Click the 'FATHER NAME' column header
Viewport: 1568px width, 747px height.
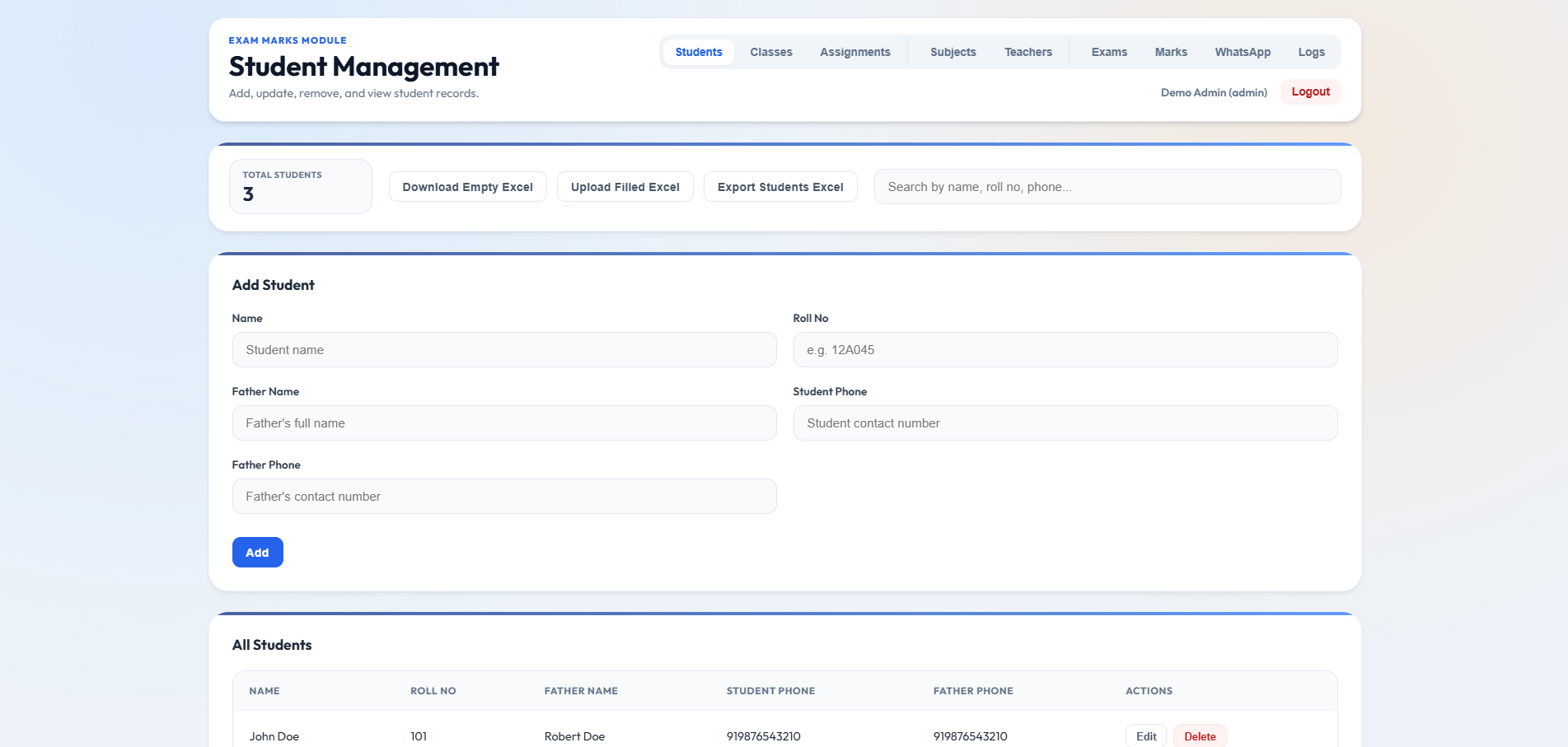point(581,691)
